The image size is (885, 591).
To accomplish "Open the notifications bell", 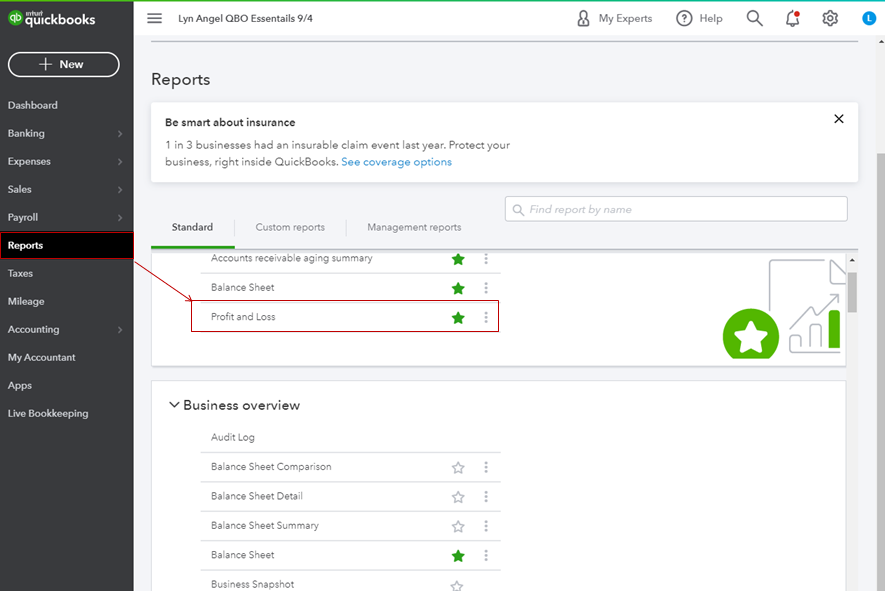I will [x=792, y=19].
